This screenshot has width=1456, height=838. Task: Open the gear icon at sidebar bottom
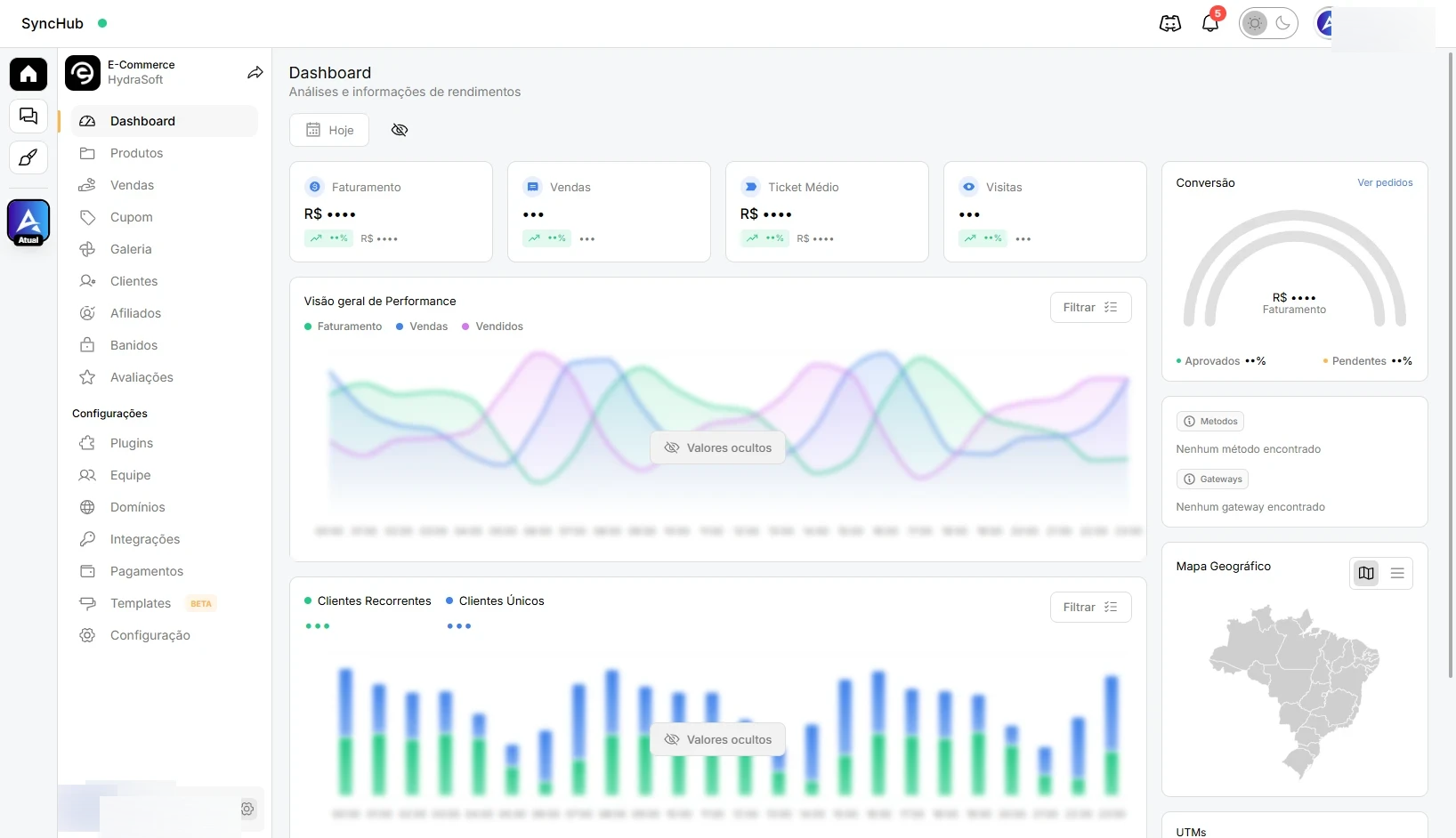click(247, 809)
